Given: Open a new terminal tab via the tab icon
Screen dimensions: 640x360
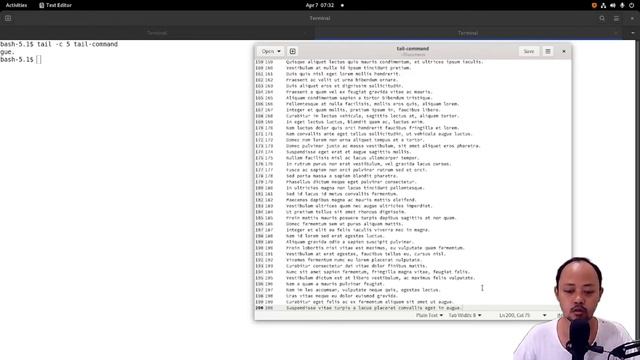Looking at the screenshot, I should (x=8, y=18).
